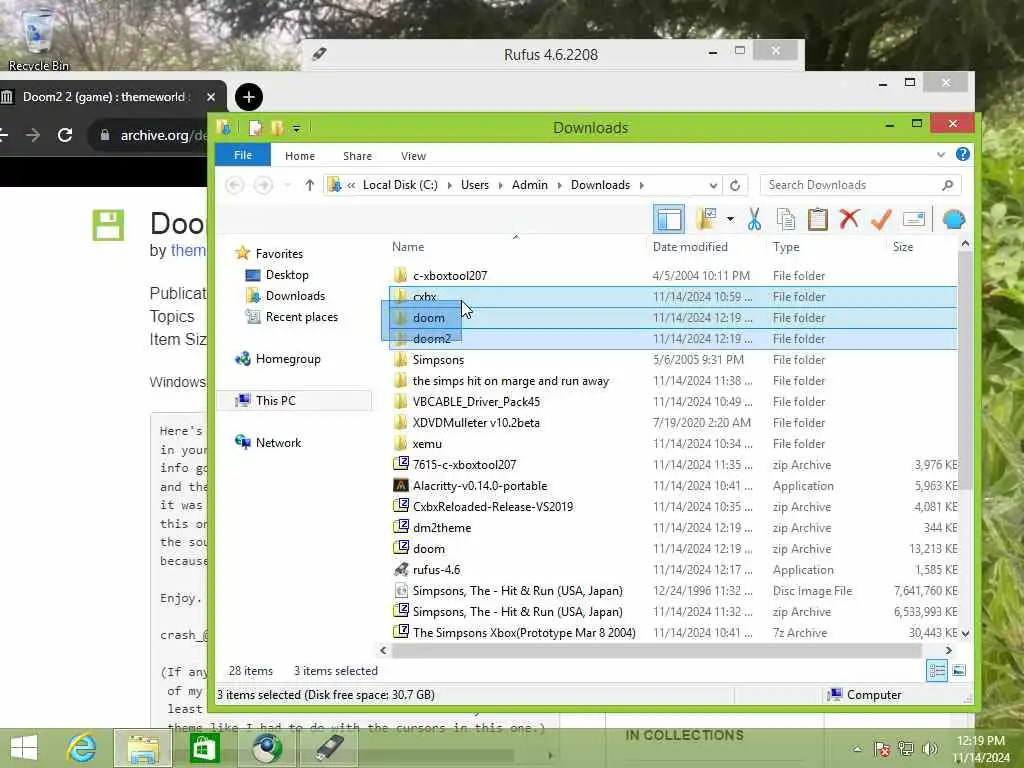This screenshot has width=1024, height=768.
Task: Select This PC in navigation pane
Action: click(x=276, y=400)
